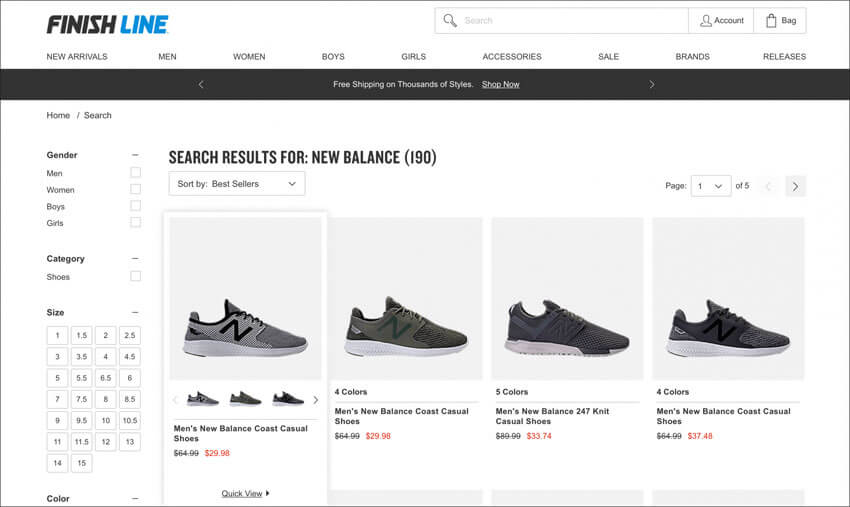This screenshot has height=507, width=850.
Task: Open Men's New Balance 247 Knit Casual Shoes
Action: [x=552, y=416]
